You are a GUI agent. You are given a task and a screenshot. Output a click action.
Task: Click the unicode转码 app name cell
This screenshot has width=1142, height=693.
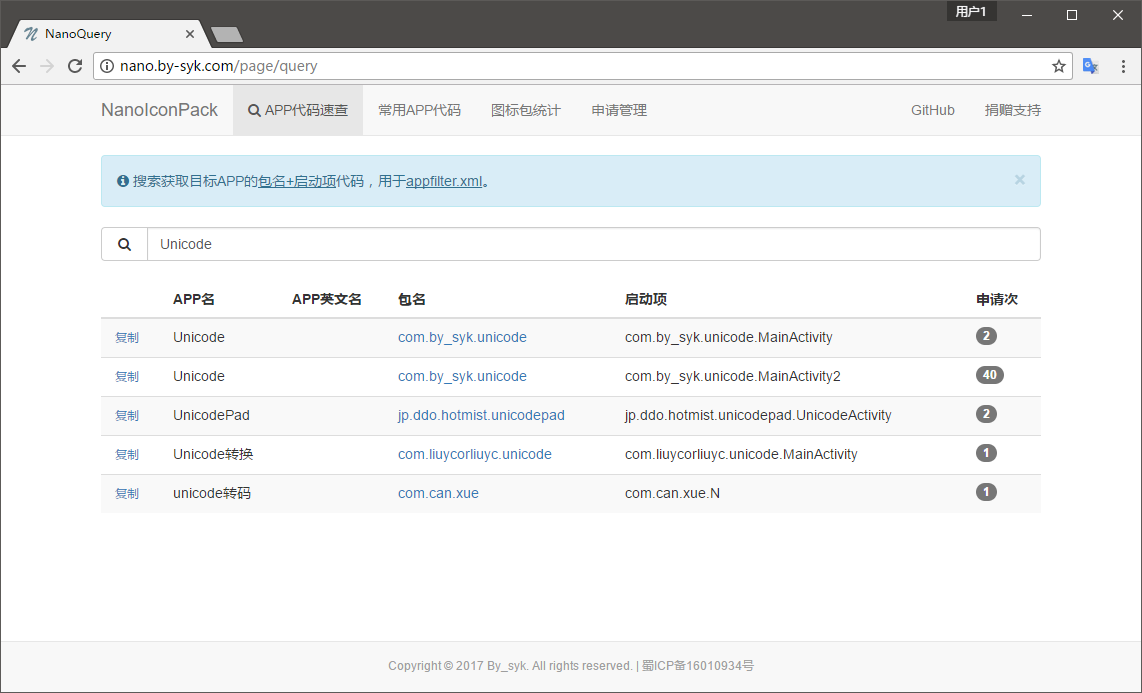point(212,494)
